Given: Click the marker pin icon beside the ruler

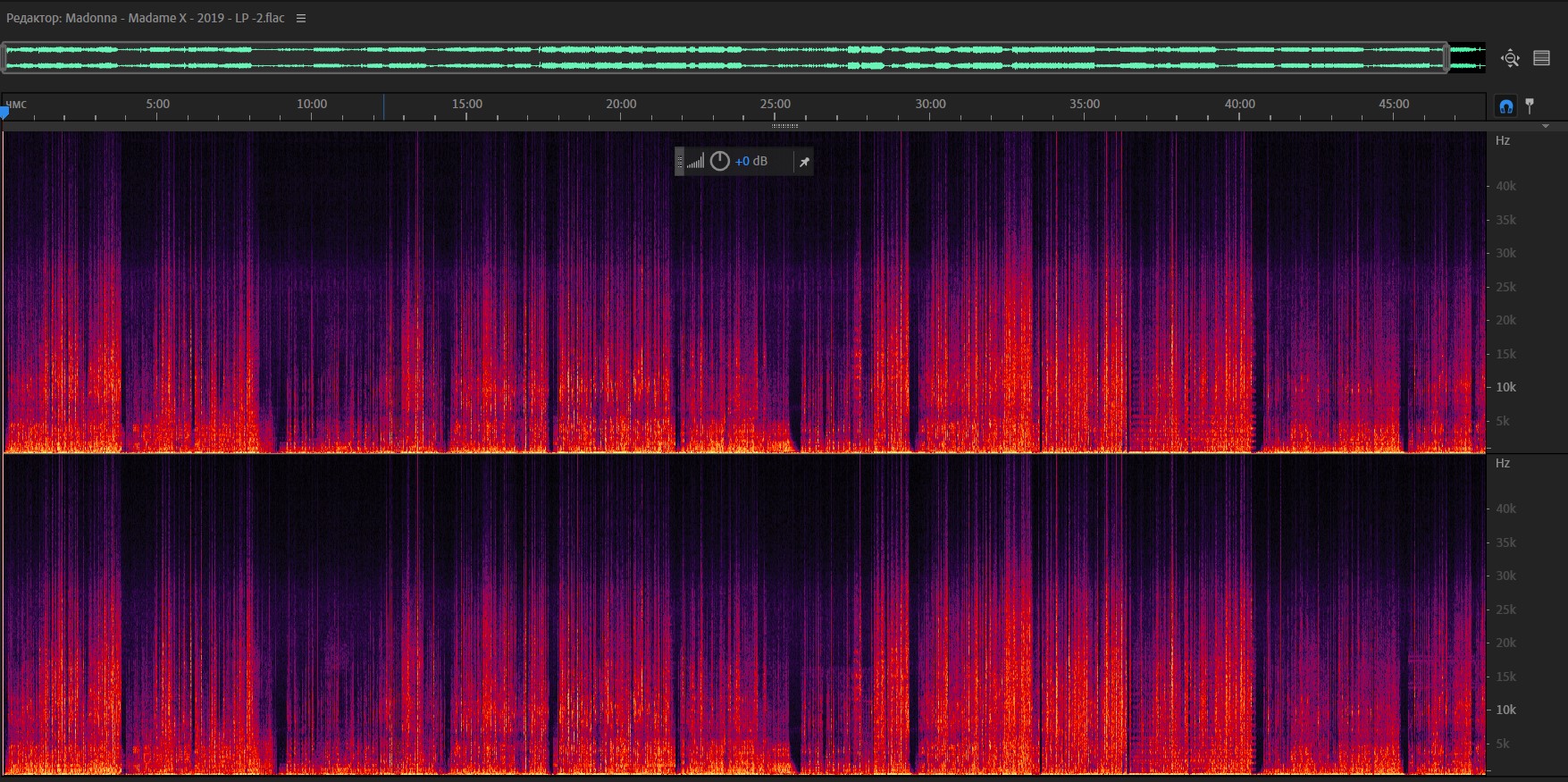Looking at the screenshot, I should (1530, 105).
